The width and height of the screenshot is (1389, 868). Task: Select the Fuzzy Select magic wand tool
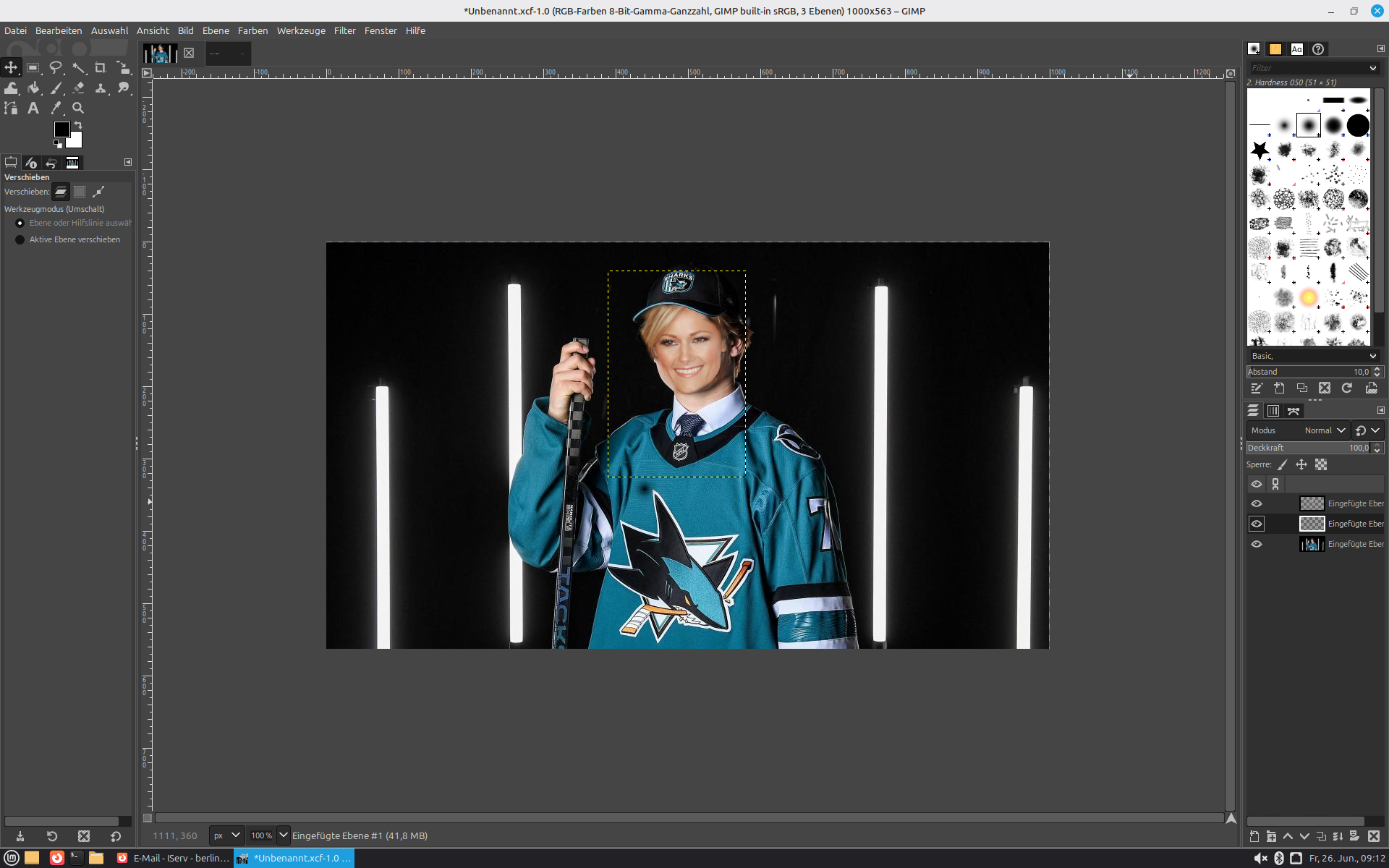coord(78,67)
